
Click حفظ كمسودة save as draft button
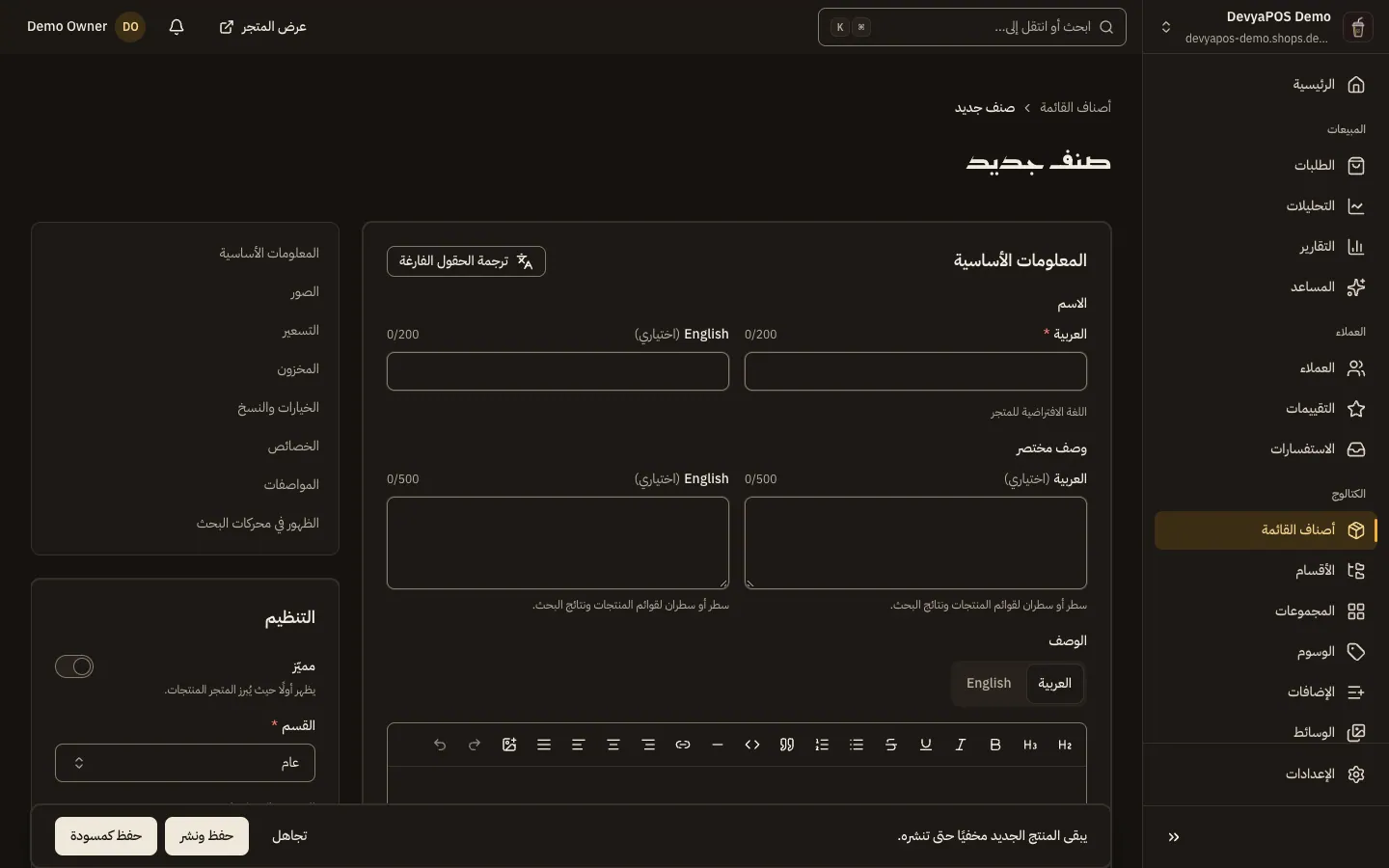point(106,836)
